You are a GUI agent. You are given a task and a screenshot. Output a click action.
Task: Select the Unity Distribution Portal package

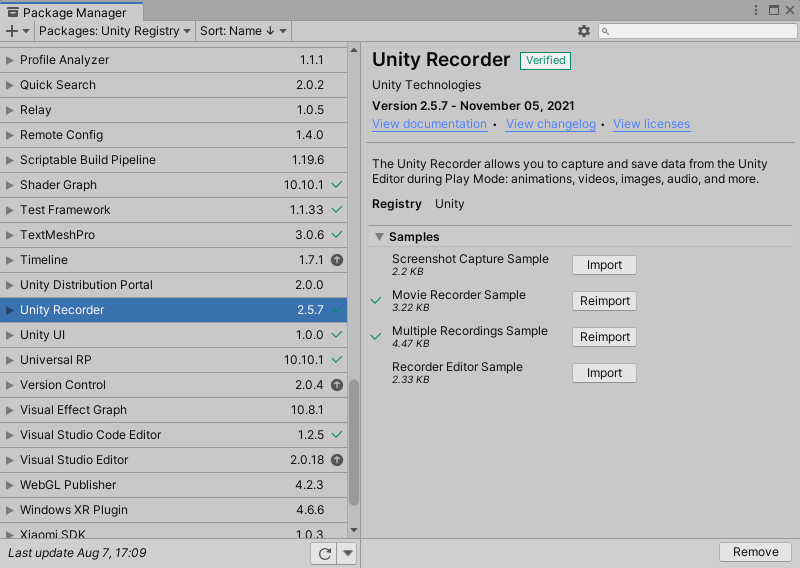click(x=173, y=285)
